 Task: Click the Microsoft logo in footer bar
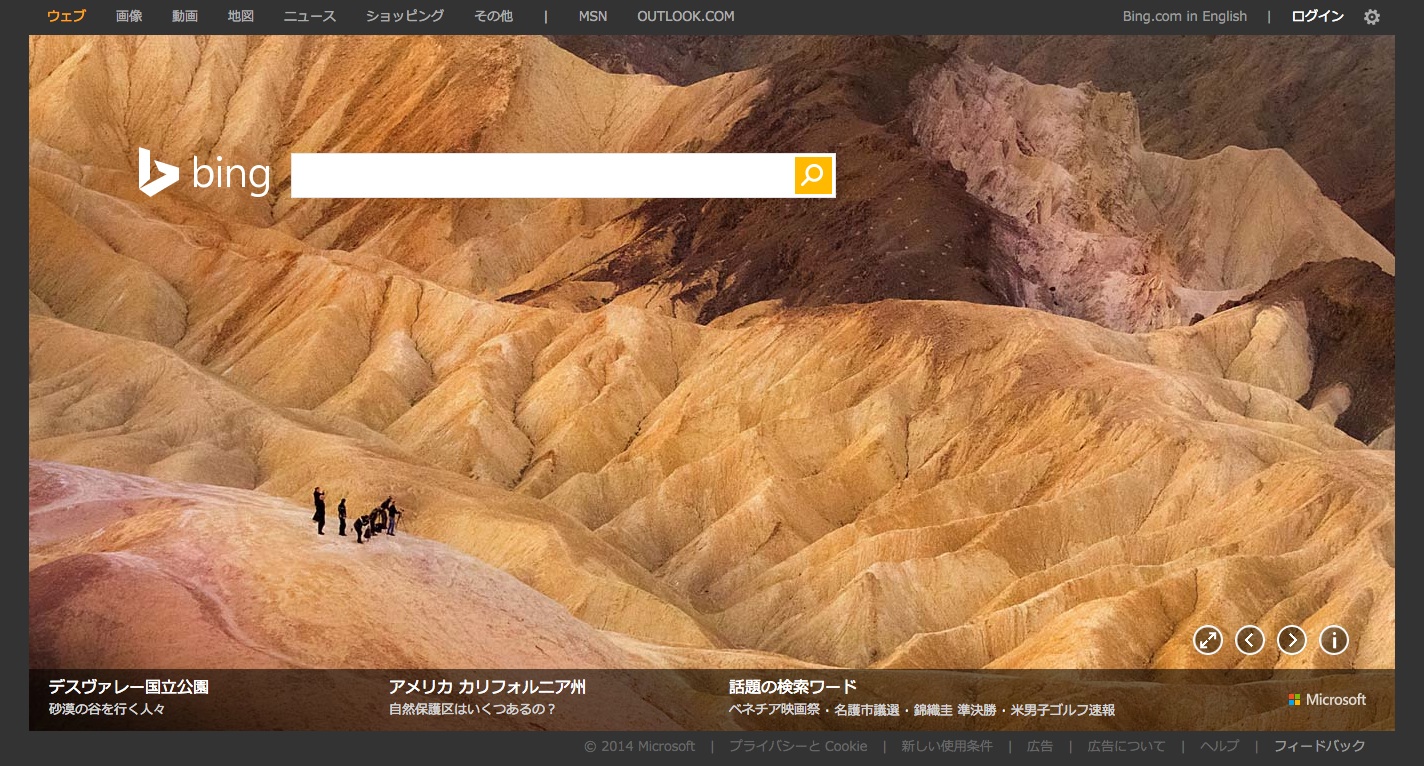(x=1327, y=700)
